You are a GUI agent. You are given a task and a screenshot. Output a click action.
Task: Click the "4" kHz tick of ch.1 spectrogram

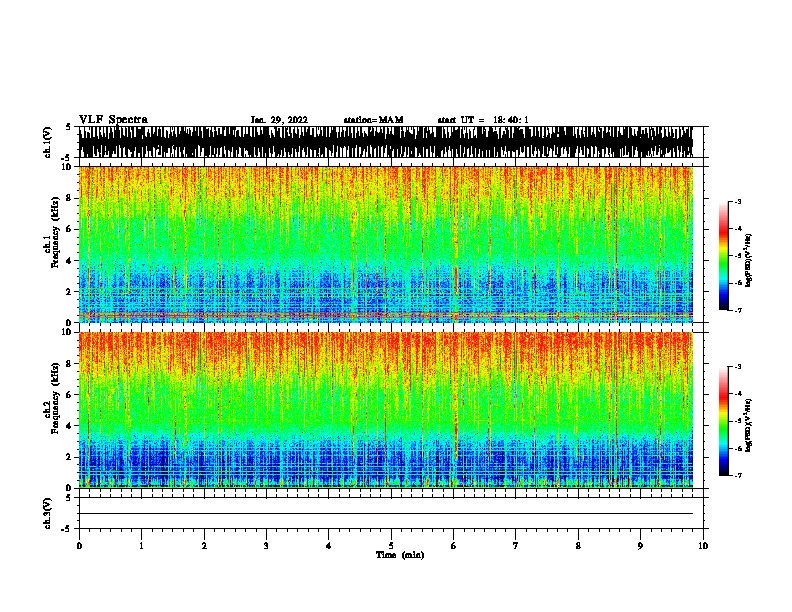tap(71, 261)
